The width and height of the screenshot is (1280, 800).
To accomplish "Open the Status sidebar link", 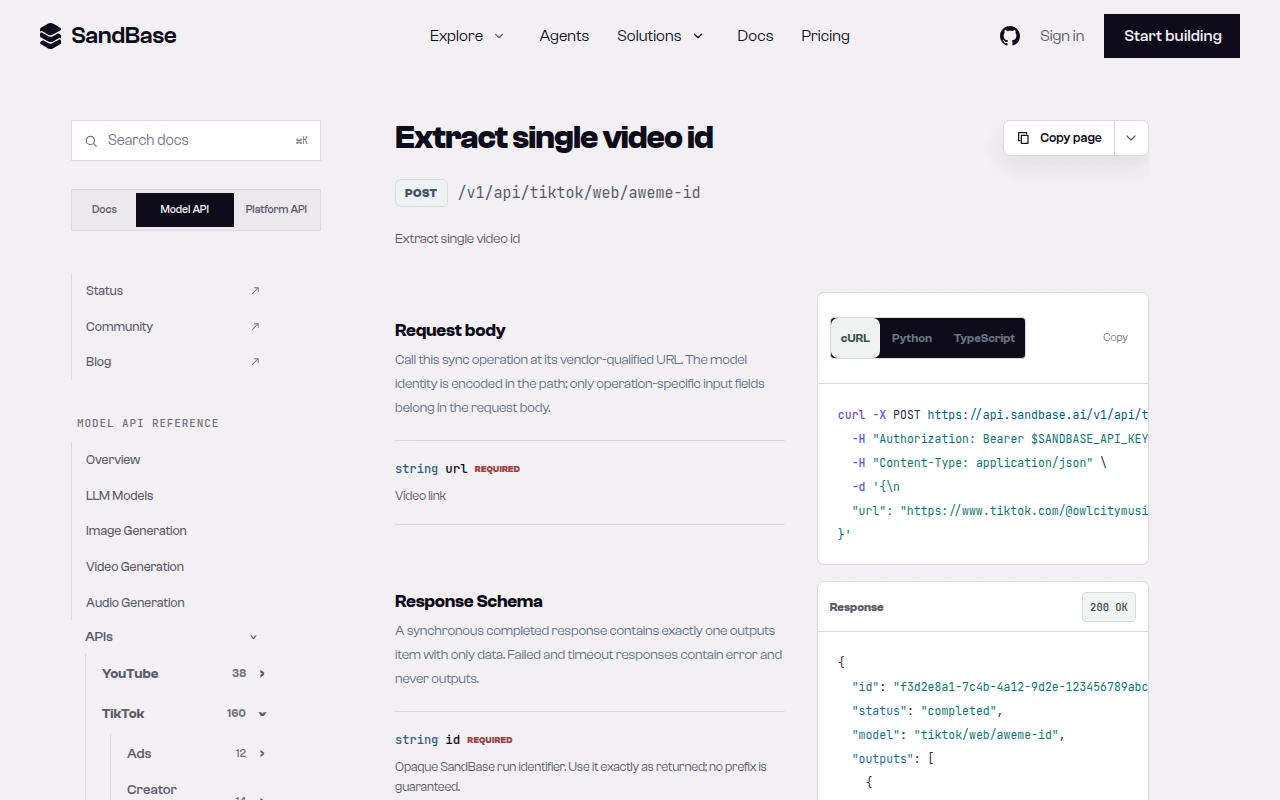I will click(x=104, y=291).
